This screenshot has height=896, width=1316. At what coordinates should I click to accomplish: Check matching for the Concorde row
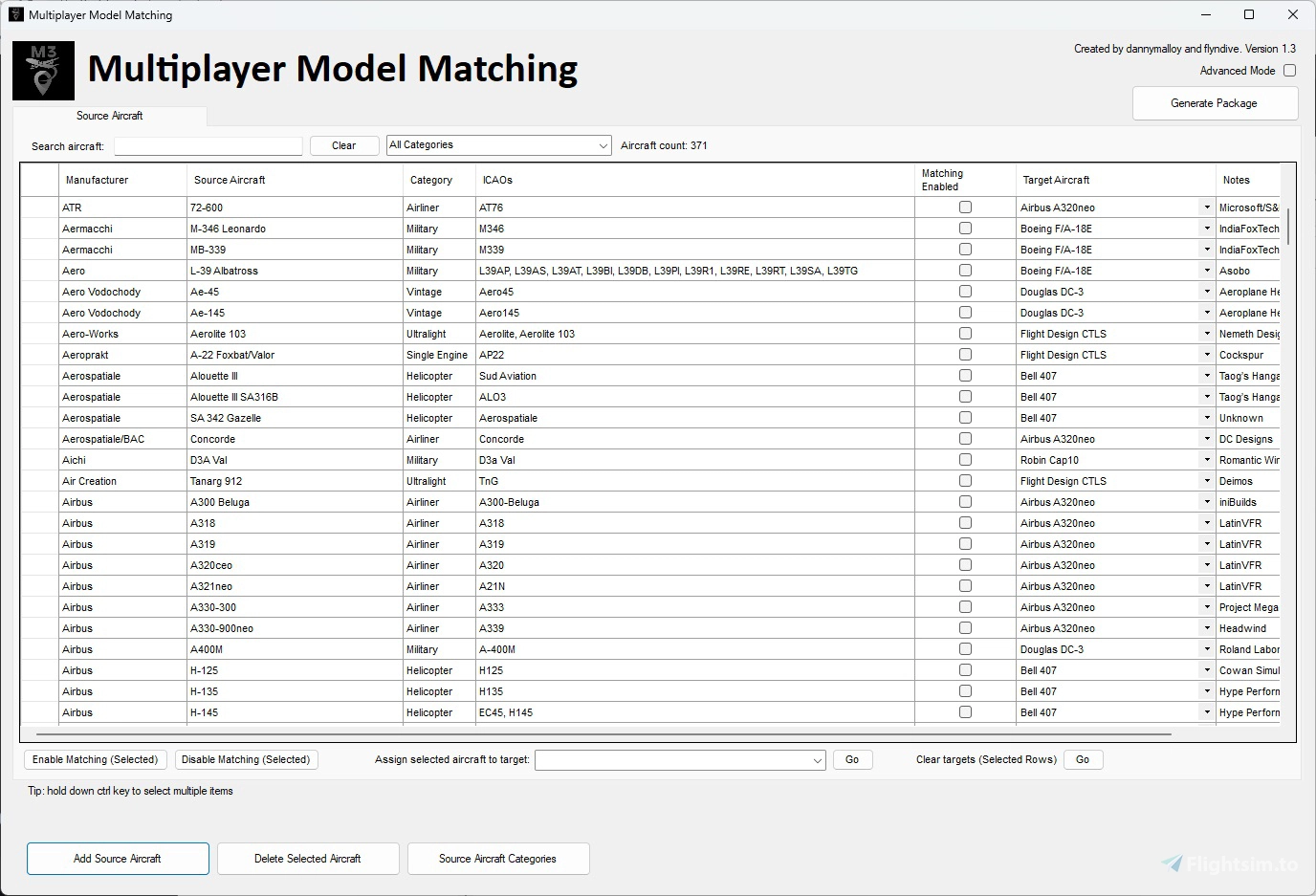coord(965,438)
